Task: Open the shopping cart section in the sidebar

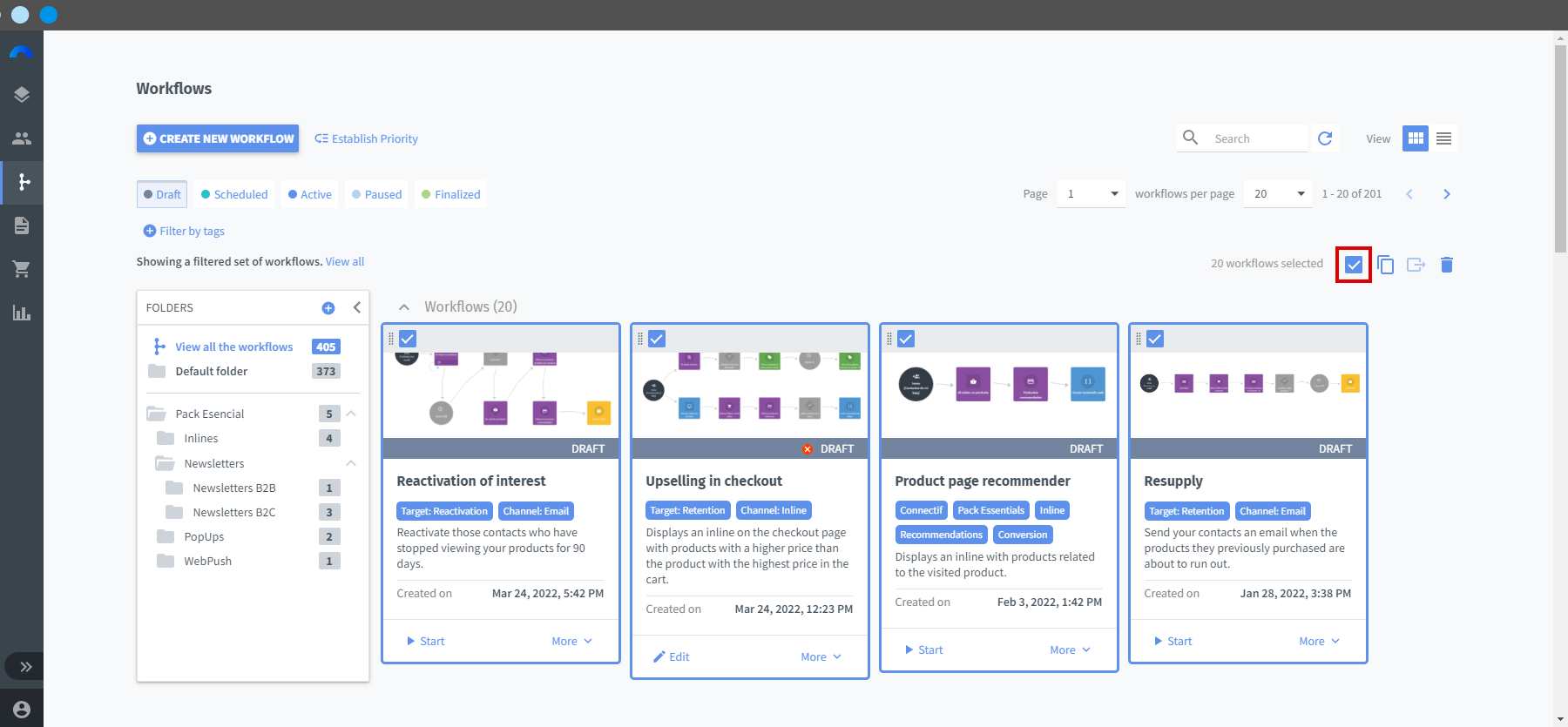Action: (22, 269)
